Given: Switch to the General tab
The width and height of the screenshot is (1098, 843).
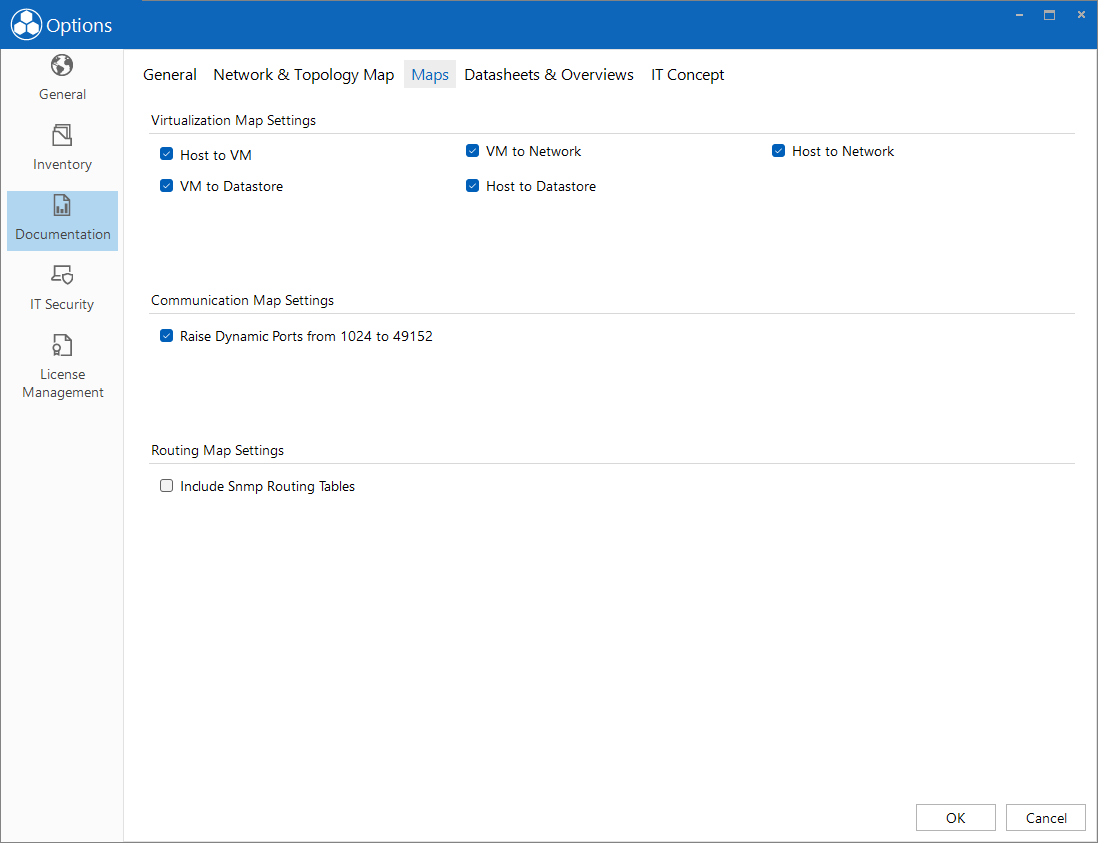Looking at the screenshot, I should click(169, 74).
